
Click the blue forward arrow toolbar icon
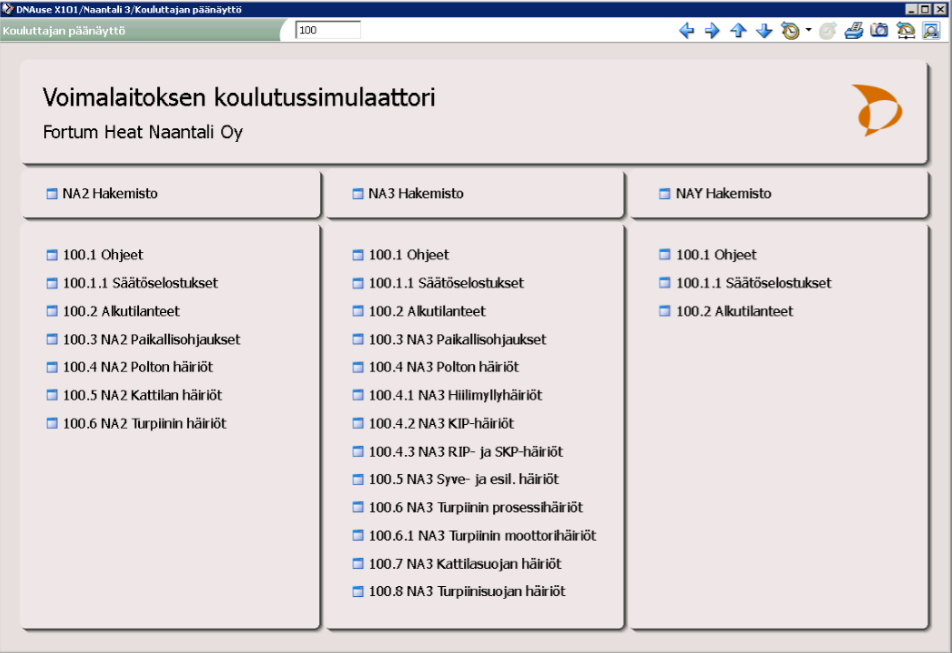tap(712, 30)
